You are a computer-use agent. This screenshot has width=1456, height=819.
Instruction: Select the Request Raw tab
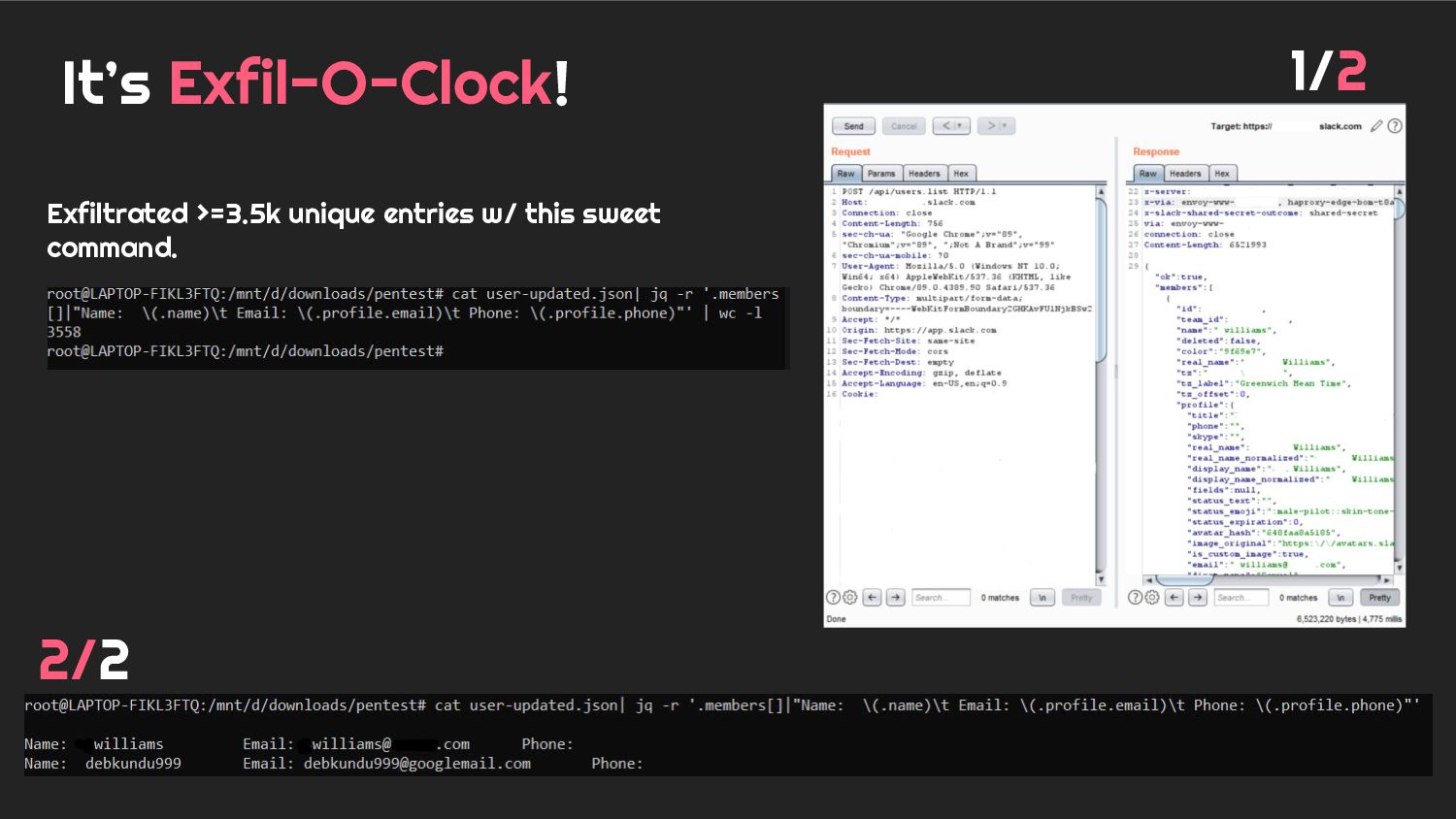pyautogui.click(x=846, y=174)
